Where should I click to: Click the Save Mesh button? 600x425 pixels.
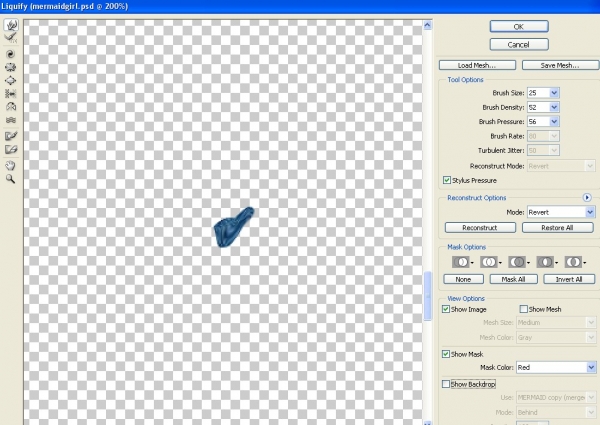(x=560, y=65)
